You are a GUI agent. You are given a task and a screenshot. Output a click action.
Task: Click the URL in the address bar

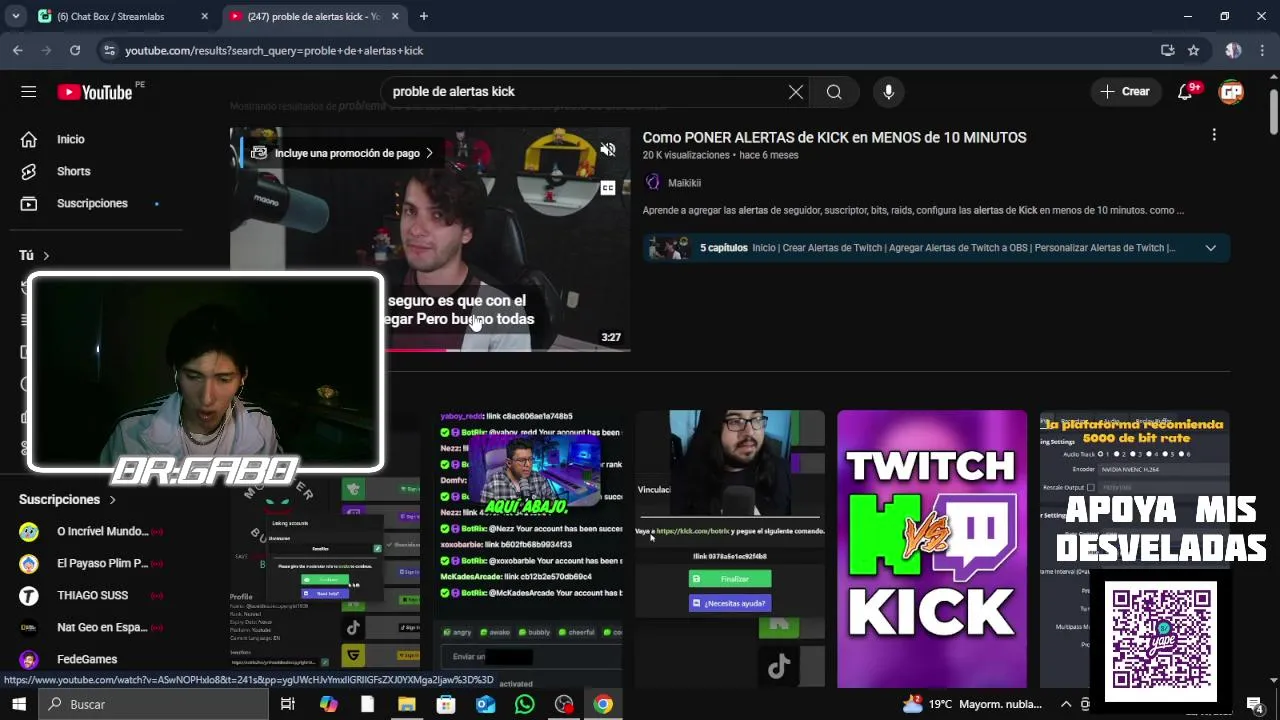click(274, 50)
